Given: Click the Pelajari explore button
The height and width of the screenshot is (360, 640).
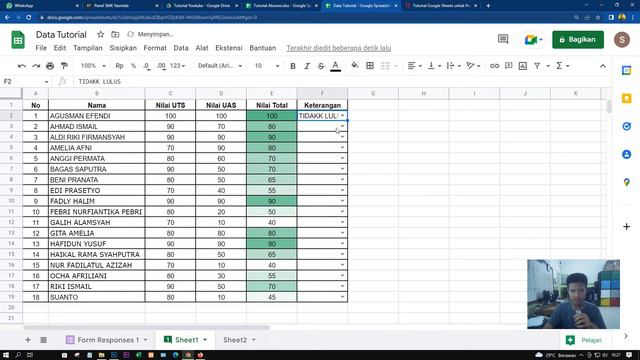Looking at the screenshot, I should point(584,340).
